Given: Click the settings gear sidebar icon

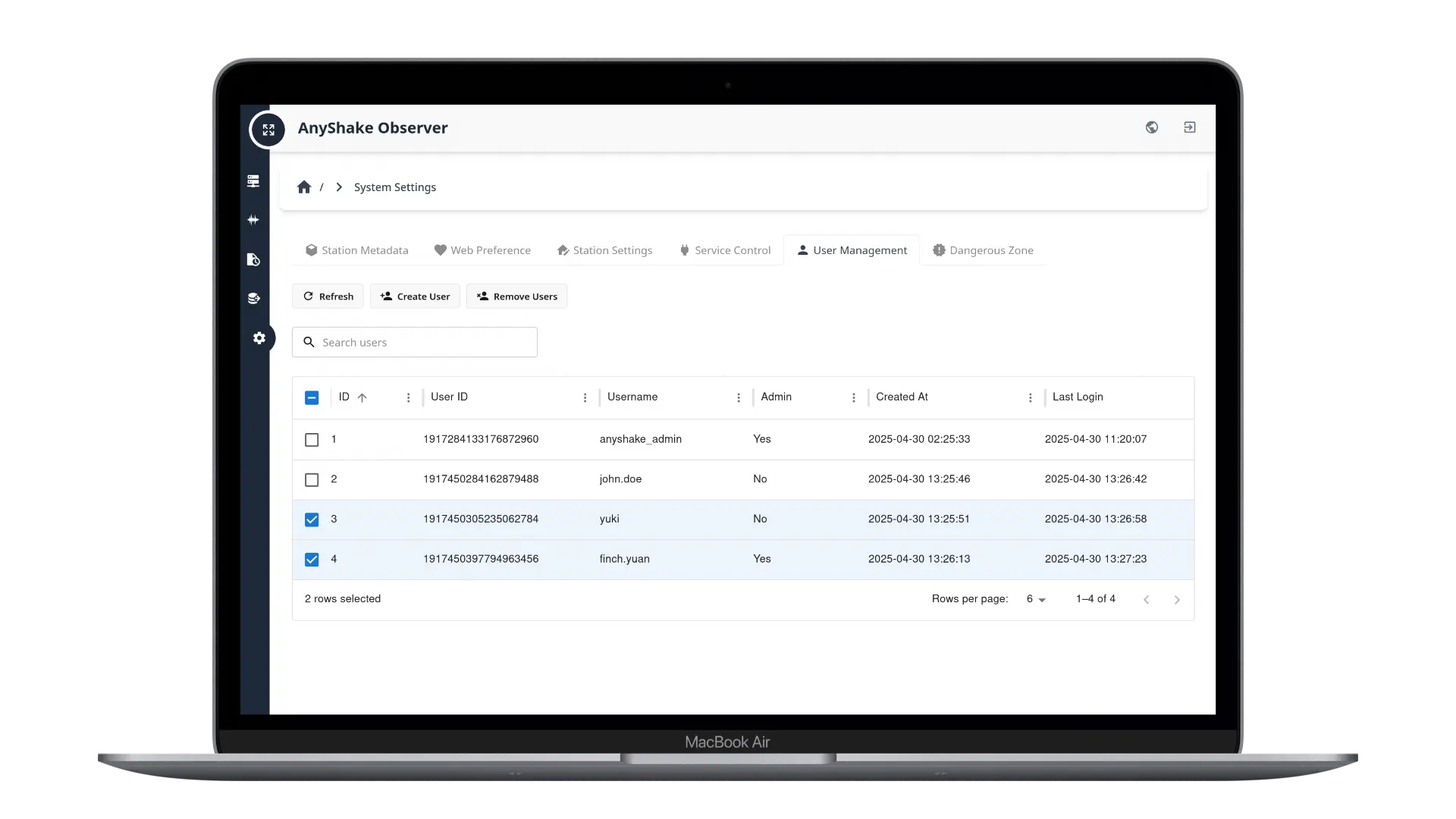Looking at the screenshot, I should coord(259,337).
